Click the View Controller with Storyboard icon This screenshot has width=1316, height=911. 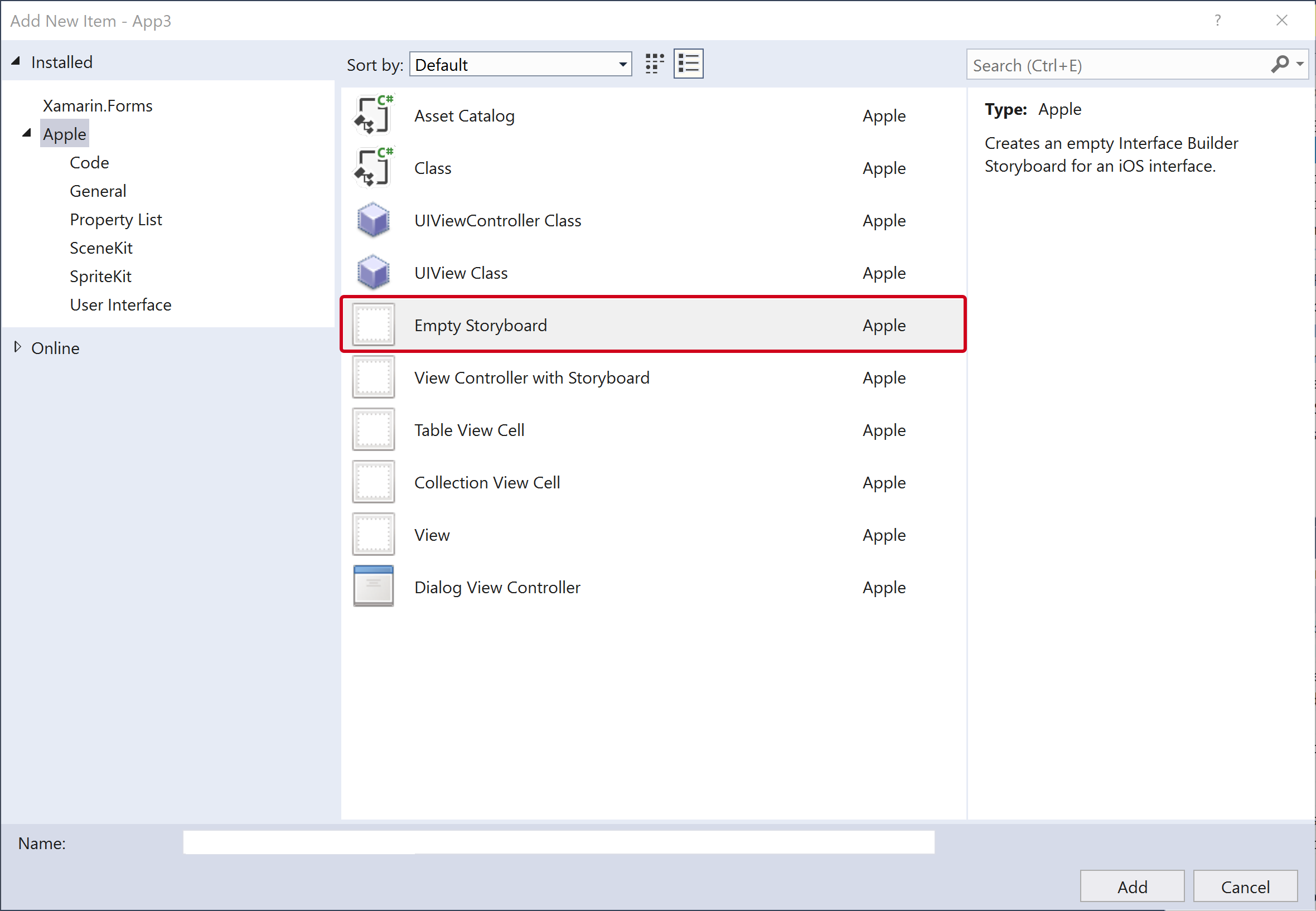[x=374, y=377]
